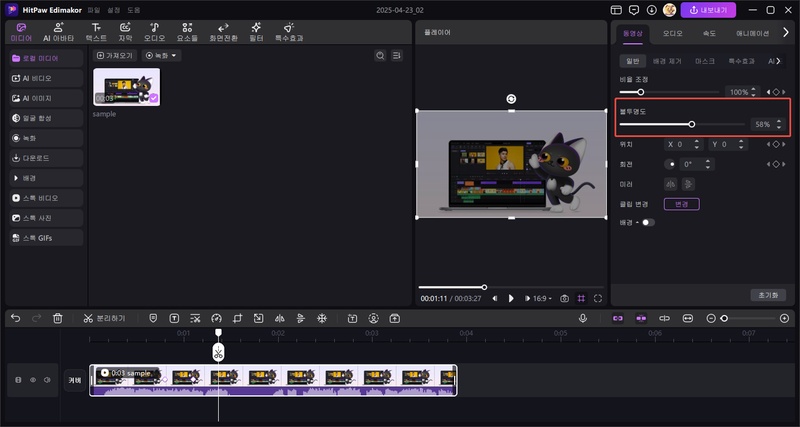The width and height of the screenshot is (800, 427).
Task: Click the 비율 조정 scale slider handle
Action: (641, 92)
